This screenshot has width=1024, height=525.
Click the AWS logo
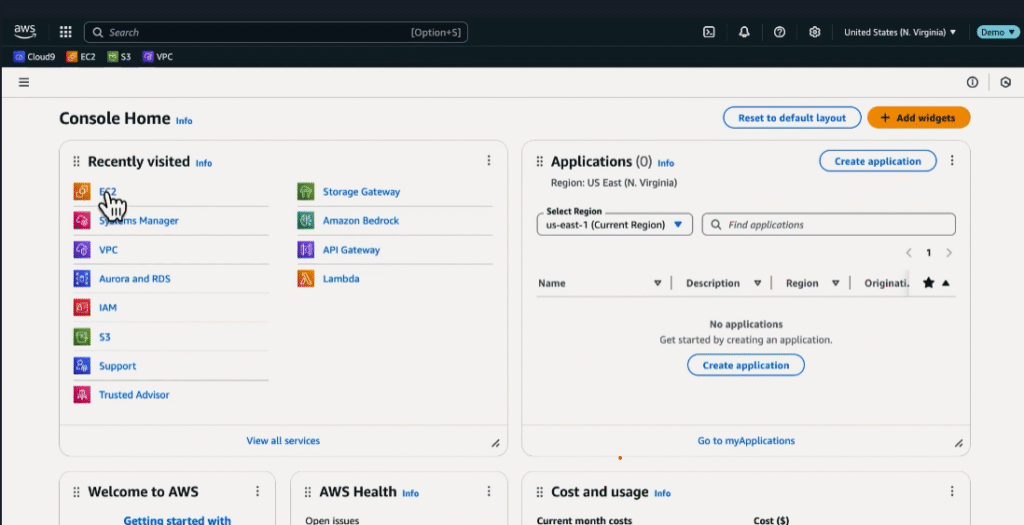click(x=25, y=32)
